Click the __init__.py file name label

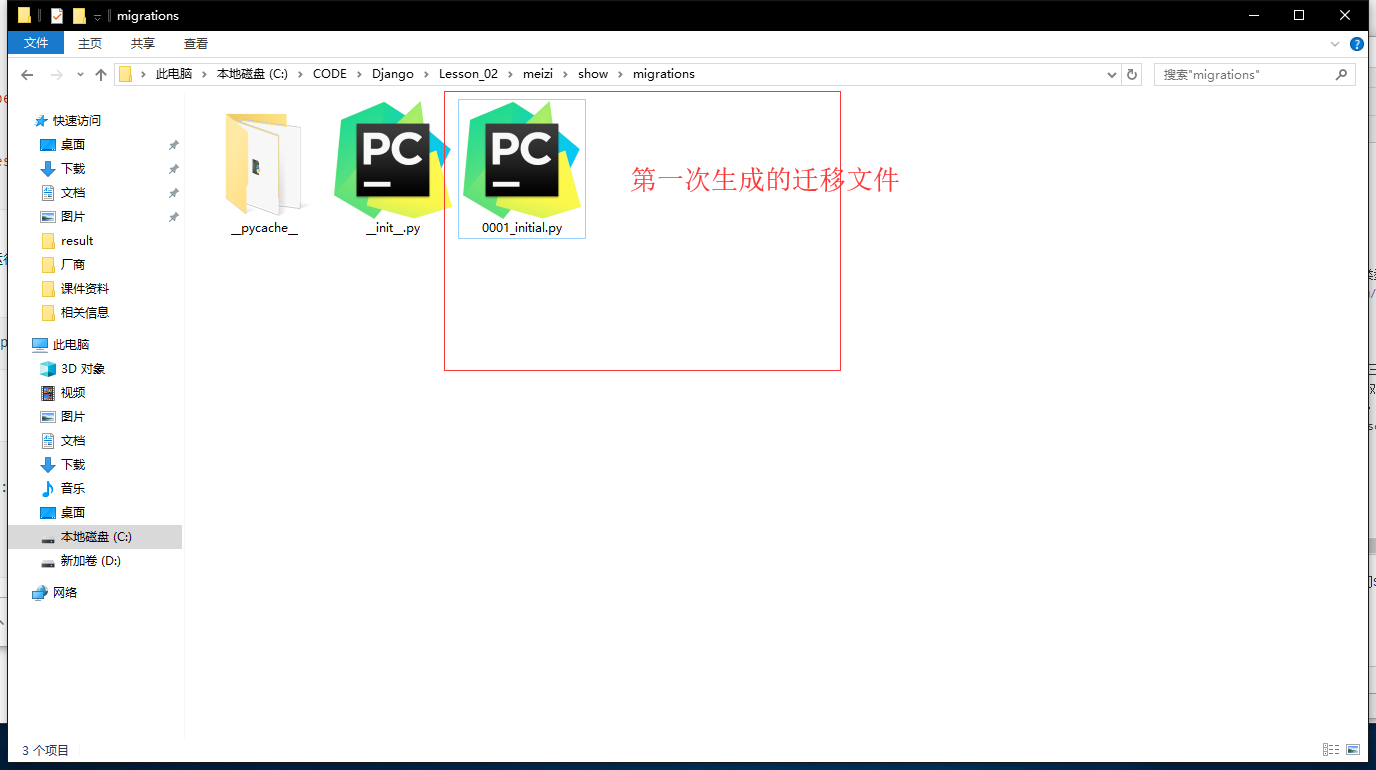pyautogui.click(x=393, y=228)
